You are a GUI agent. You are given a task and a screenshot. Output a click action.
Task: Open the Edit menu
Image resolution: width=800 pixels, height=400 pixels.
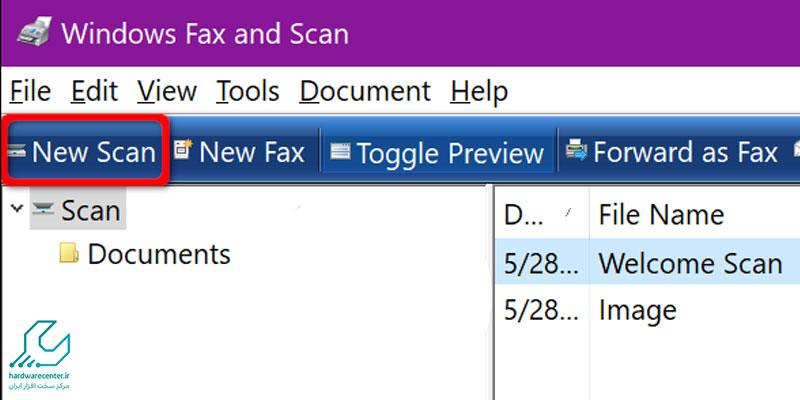[94, 92]
